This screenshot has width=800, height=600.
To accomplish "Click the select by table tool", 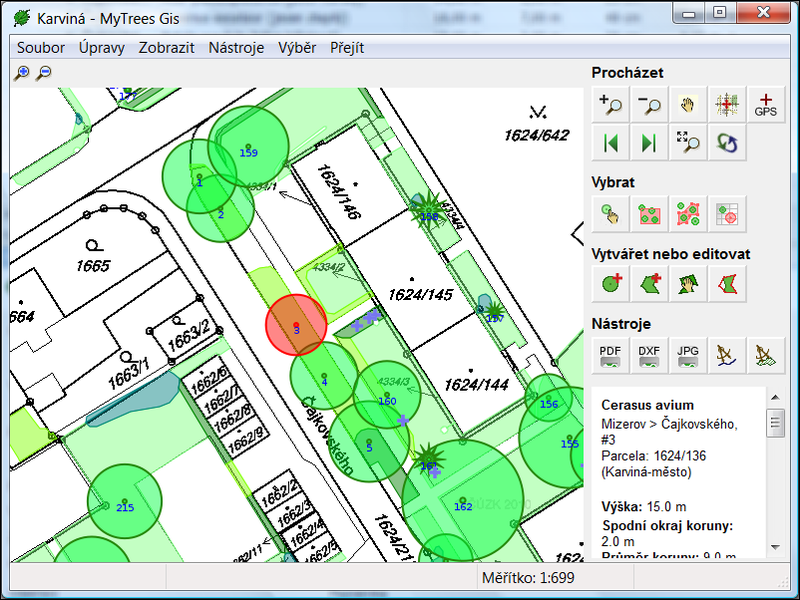I will tap(727, 214).
